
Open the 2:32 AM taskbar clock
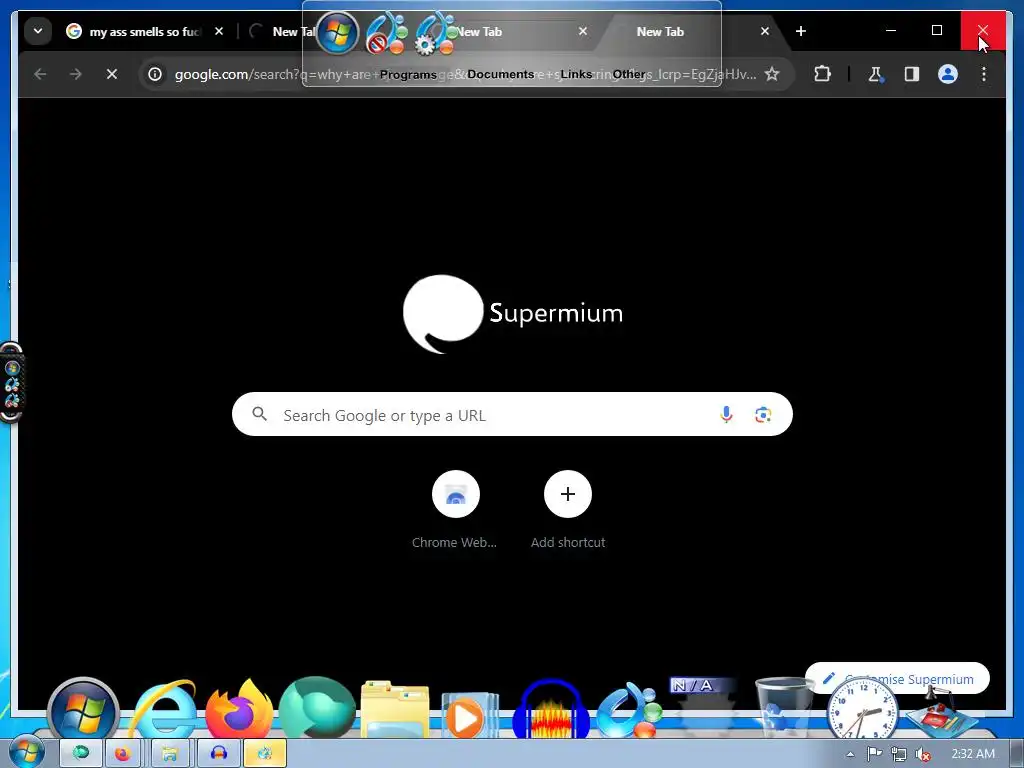pos(973,754)
